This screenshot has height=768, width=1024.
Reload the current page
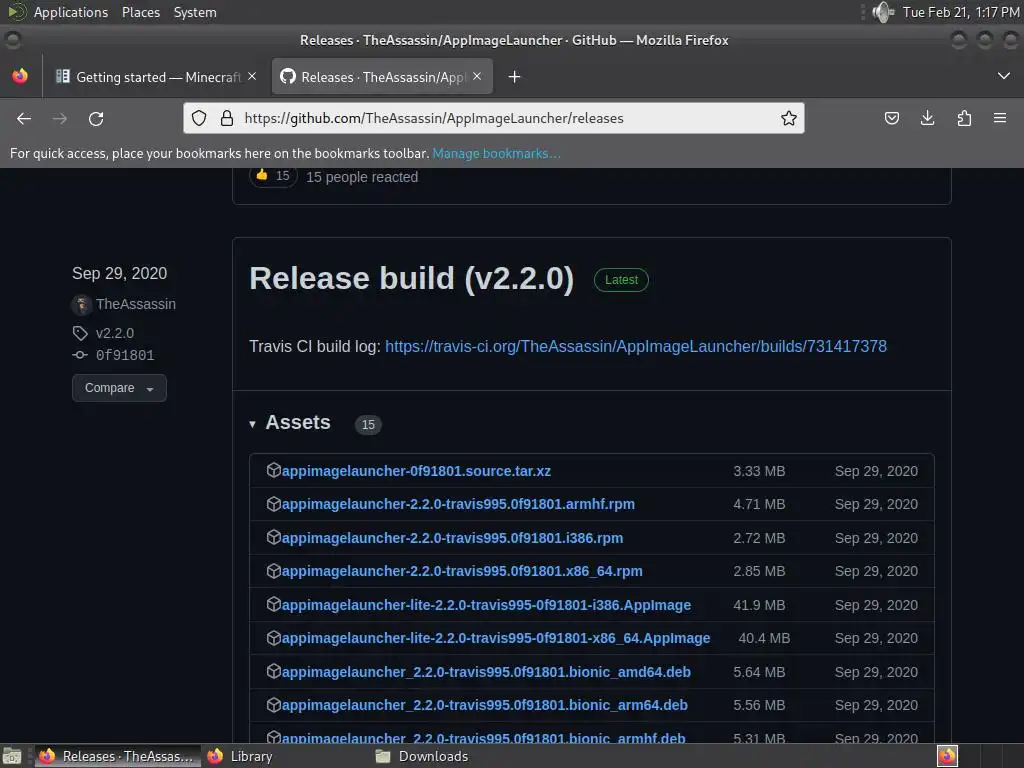96,118
